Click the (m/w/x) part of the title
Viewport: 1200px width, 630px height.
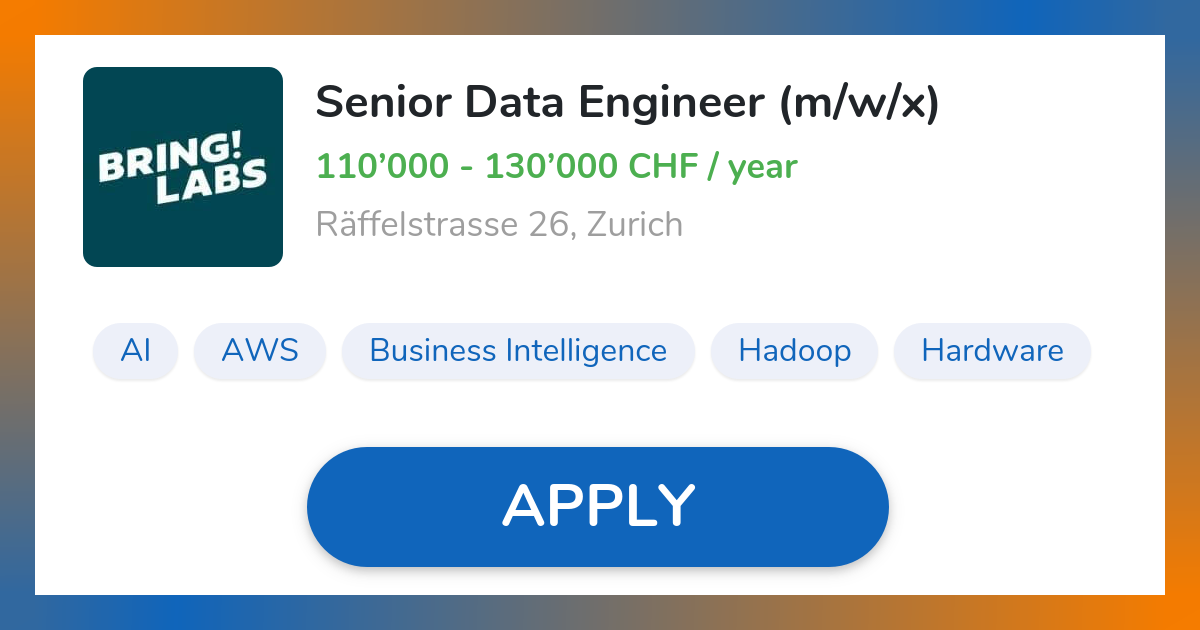click(860, 103)
